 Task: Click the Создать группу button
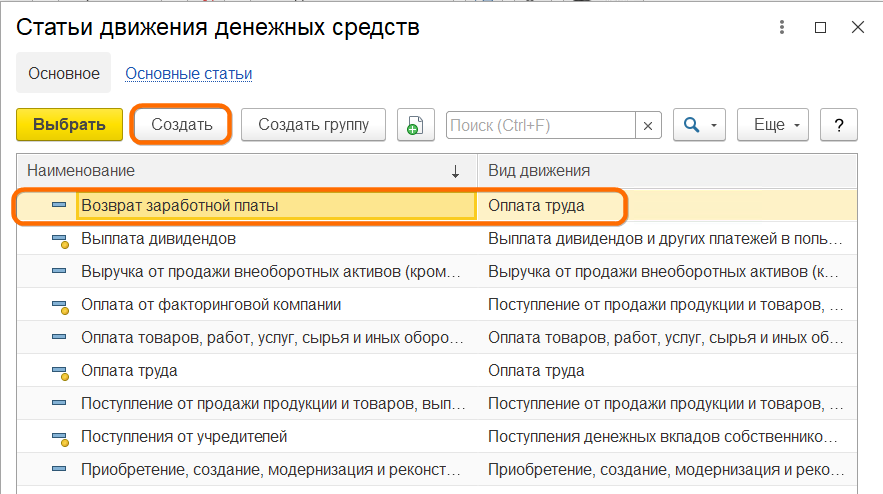pyautogui.click(x=313, y=124)
